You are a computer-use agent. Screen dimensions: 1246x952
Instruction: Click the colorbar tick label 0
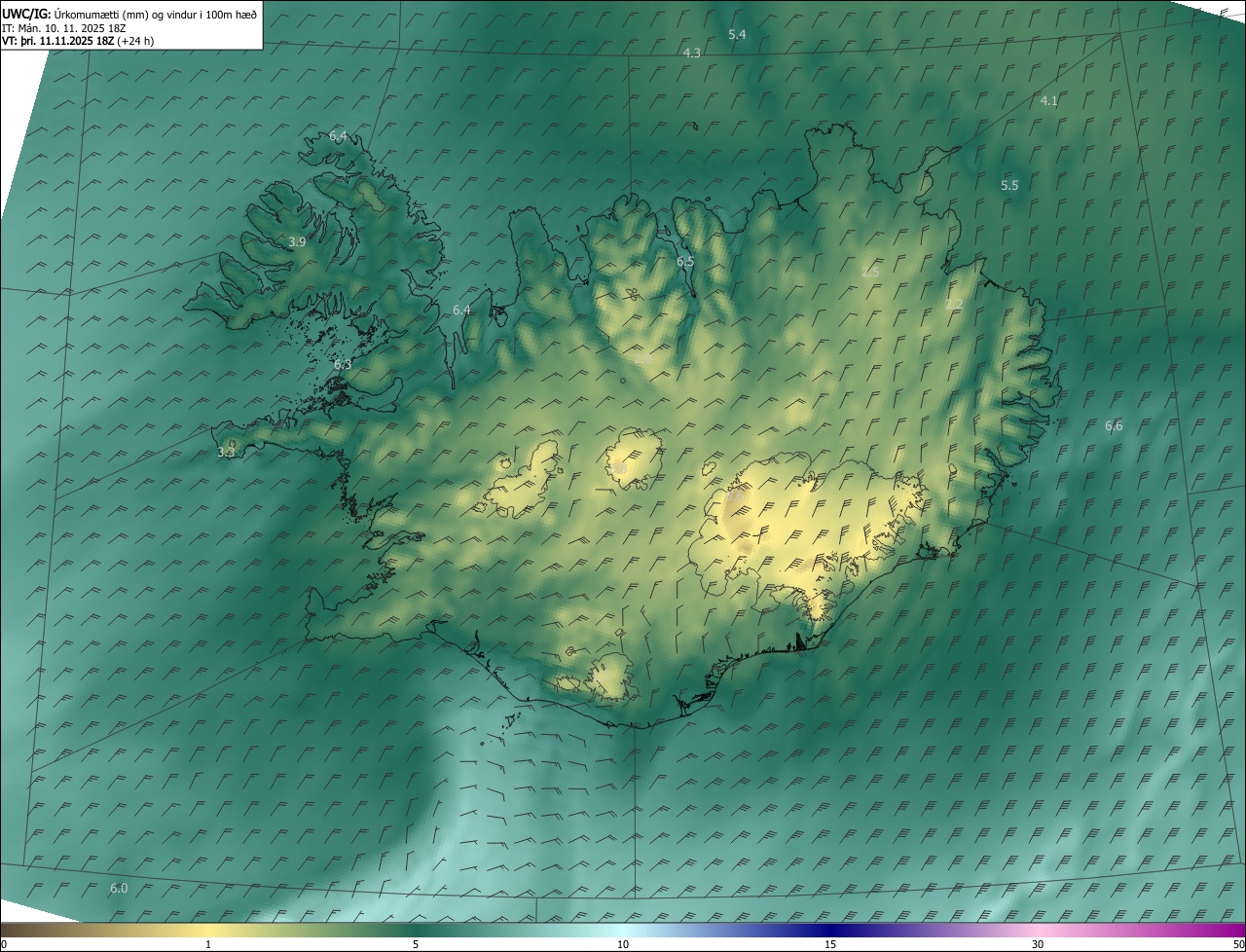coord(4,944)
